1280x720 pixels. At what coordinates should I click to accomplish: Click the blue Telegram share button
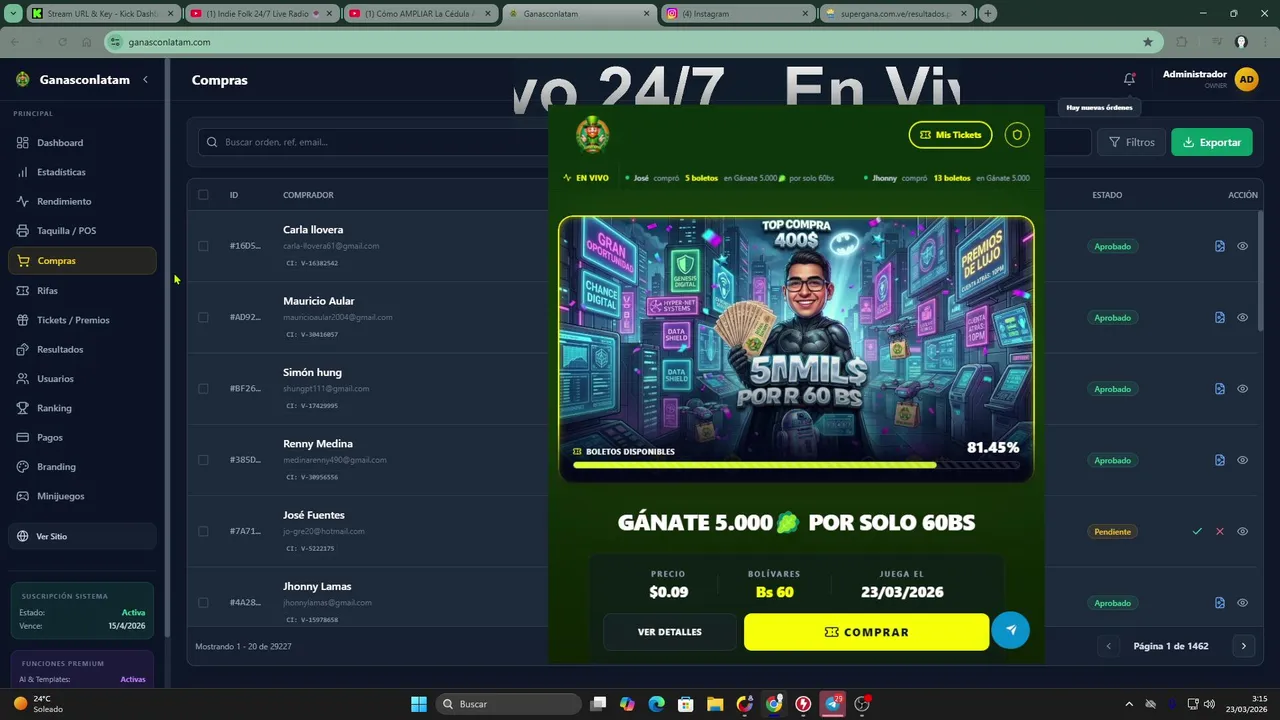tap(1010, 630)
